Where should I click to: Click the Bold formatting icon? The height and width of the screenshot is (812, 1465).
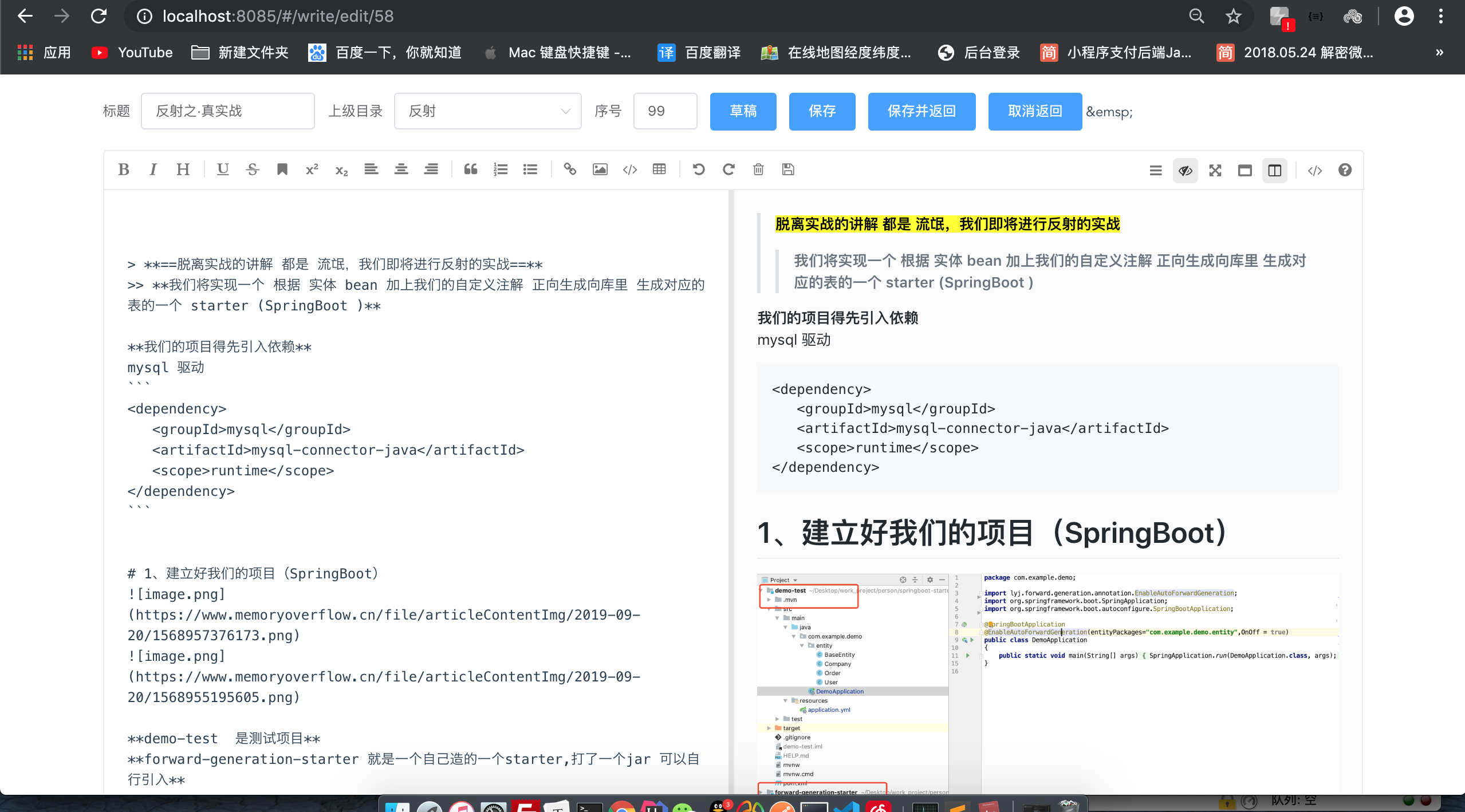click(123, 168)
